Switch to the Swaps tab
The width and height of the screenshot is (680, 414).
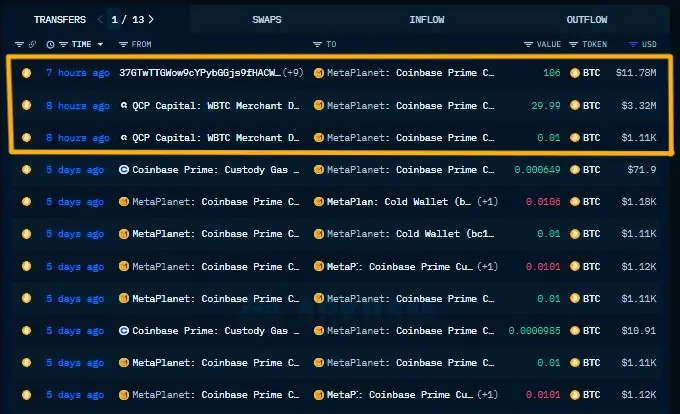pos(267,20)
